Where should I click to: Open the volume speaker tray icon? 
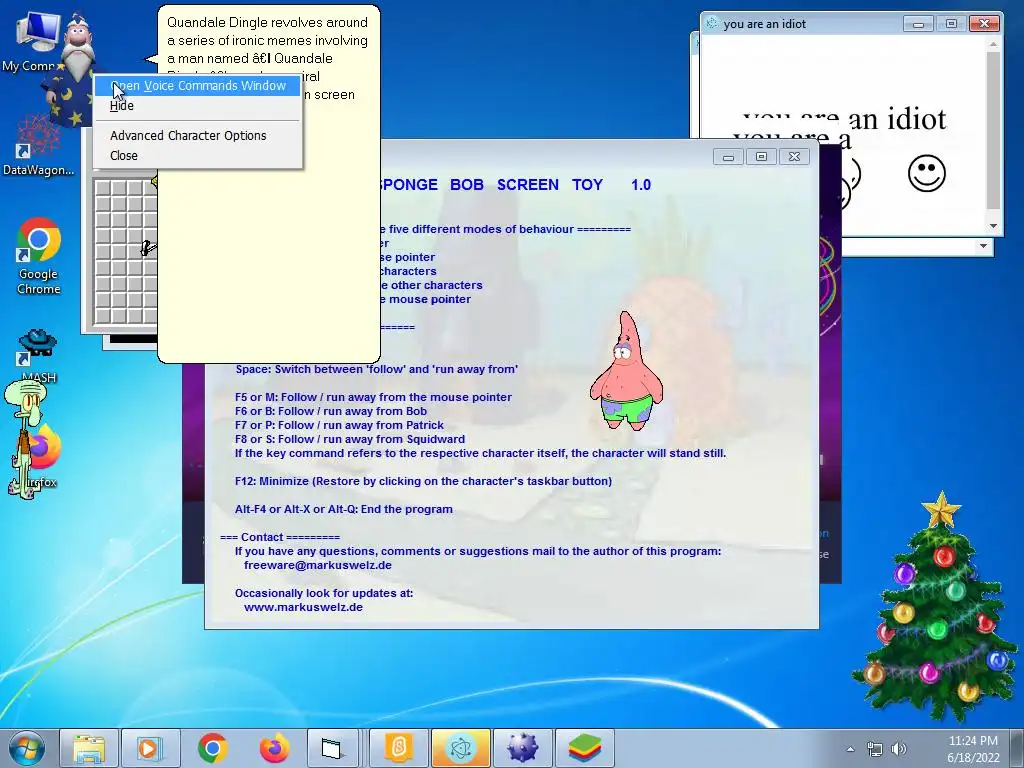pyautogui.click(x=899, y=748)
